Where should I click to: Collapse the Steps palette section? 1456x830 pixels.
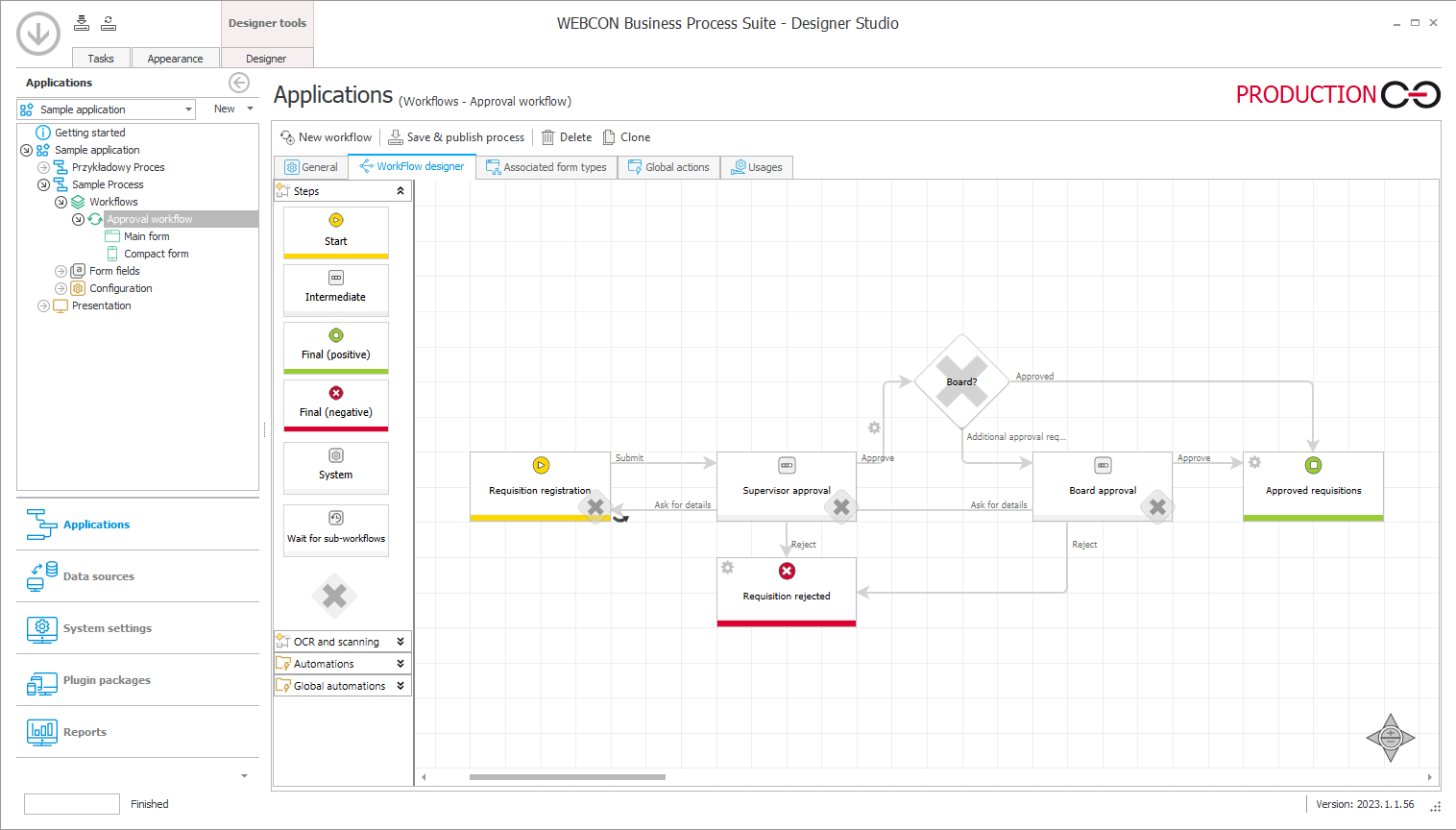(x=400, y=191)
